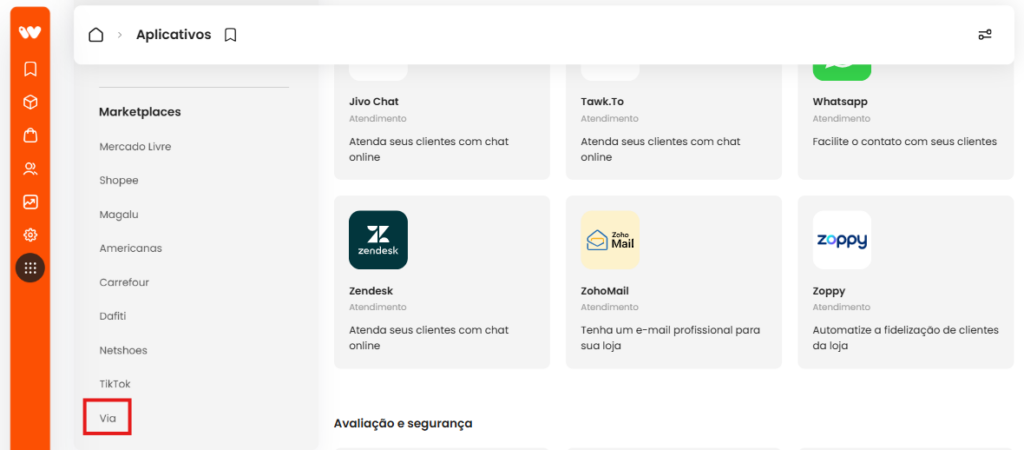Open TikTok marketplace option
The height and width of the screenshot is (450, 1024).
tap(115, 384)
